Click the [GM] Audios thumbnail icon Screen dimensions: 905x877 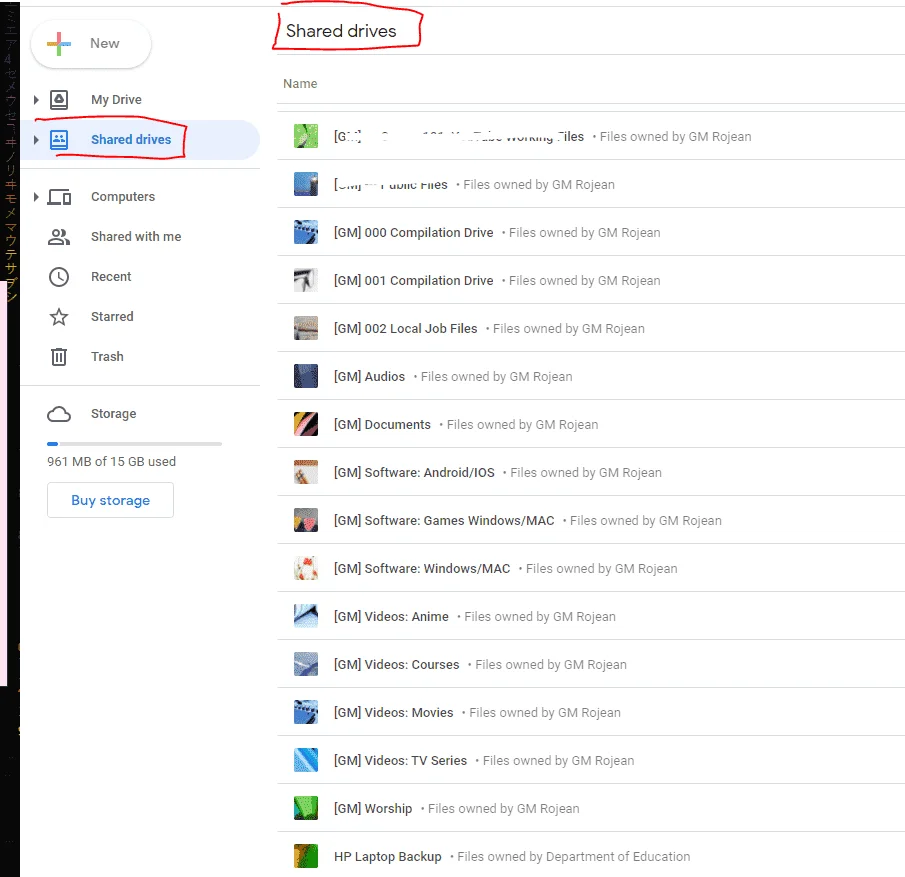[x=306, y=376]
